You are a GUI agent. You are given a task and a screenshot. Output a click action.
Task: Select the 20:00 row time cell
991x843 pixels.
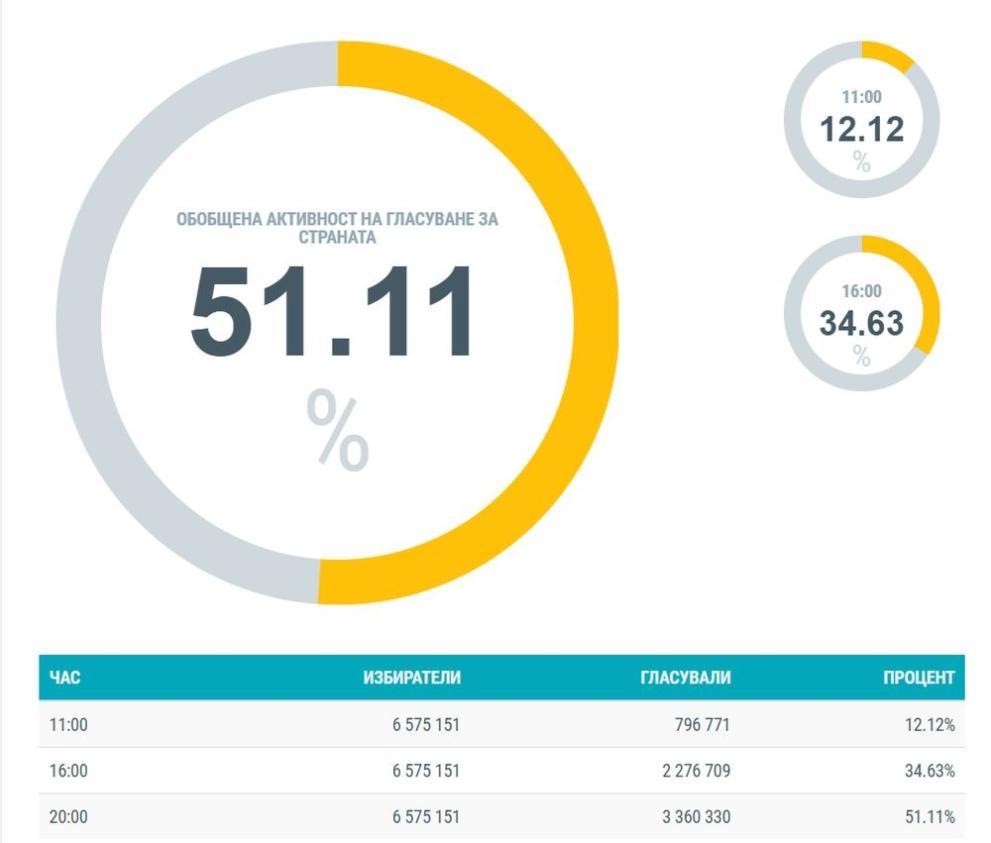(69, 817)
